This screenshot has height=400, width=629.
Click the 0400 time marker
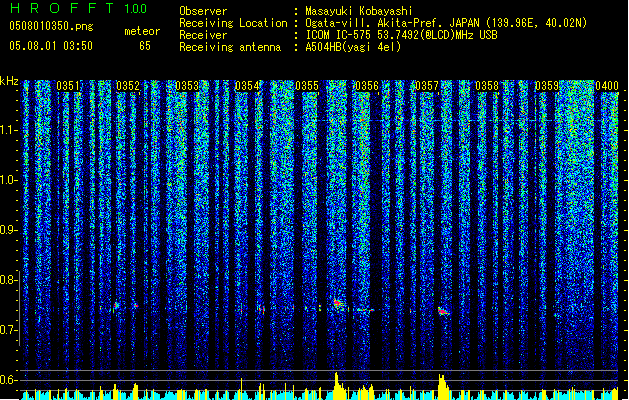pos(607,86)
